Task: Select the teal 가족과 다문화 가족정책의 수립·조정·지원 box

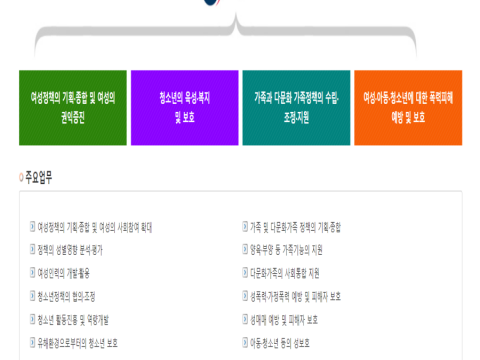Action: point(296,108)
